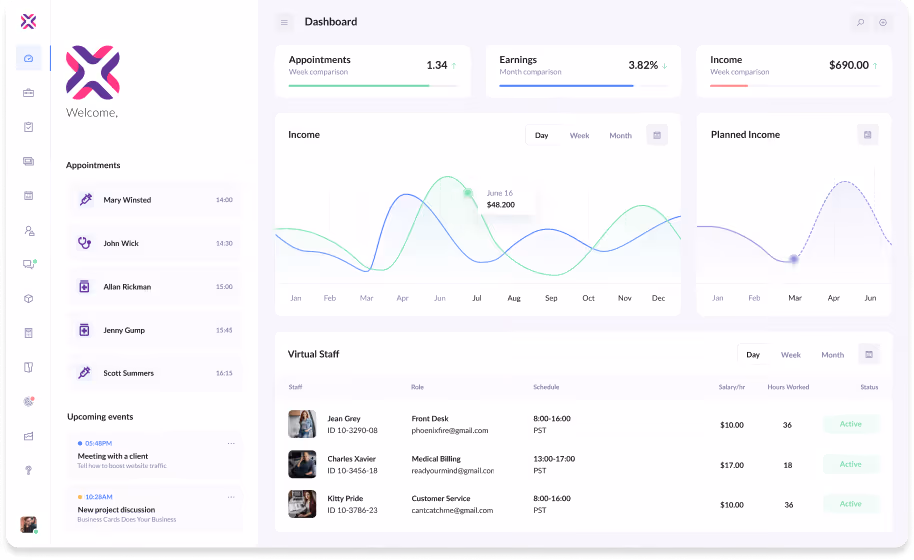The image size is (914, 560).
Task: Open Mary Winsted 14:00 appointment
Action: [154, 200]
